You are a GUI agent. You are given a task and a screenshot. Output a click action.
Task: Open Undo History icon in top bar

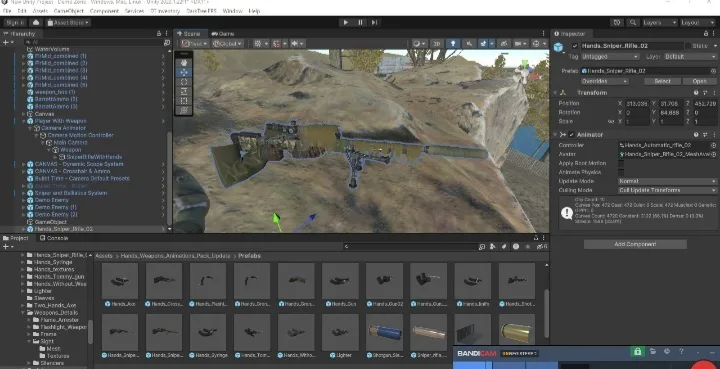618,22
